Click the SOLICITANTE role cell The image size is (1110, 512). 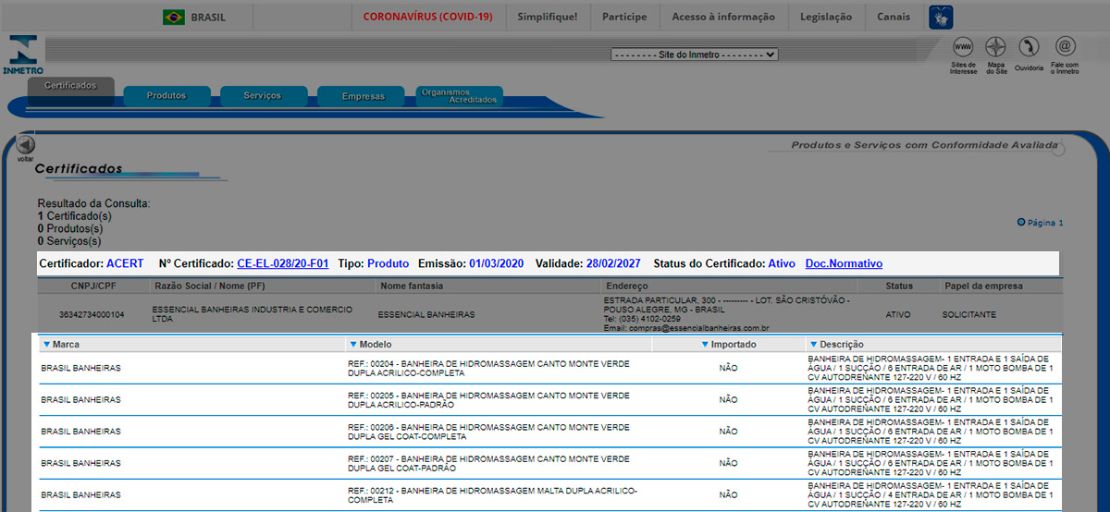click(971, 314)
